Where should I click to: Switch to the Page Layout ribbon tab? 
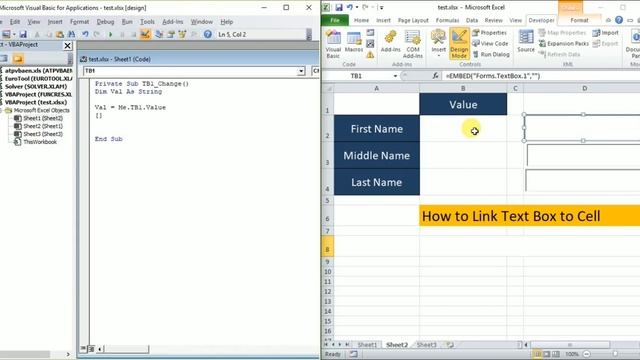coord(413,20)
